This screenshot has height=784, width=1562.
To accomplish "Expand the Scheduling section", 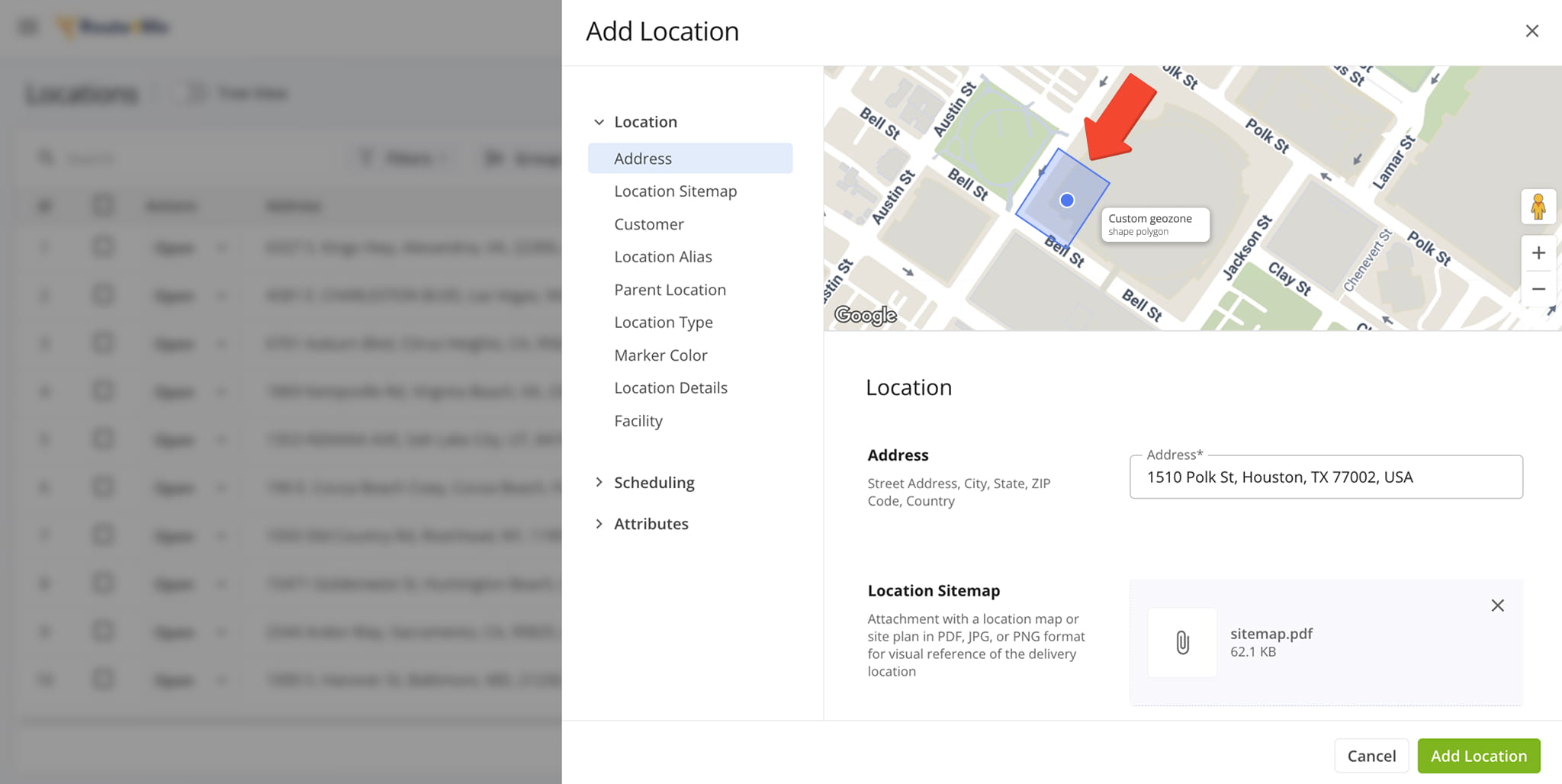I will (599, 483).
